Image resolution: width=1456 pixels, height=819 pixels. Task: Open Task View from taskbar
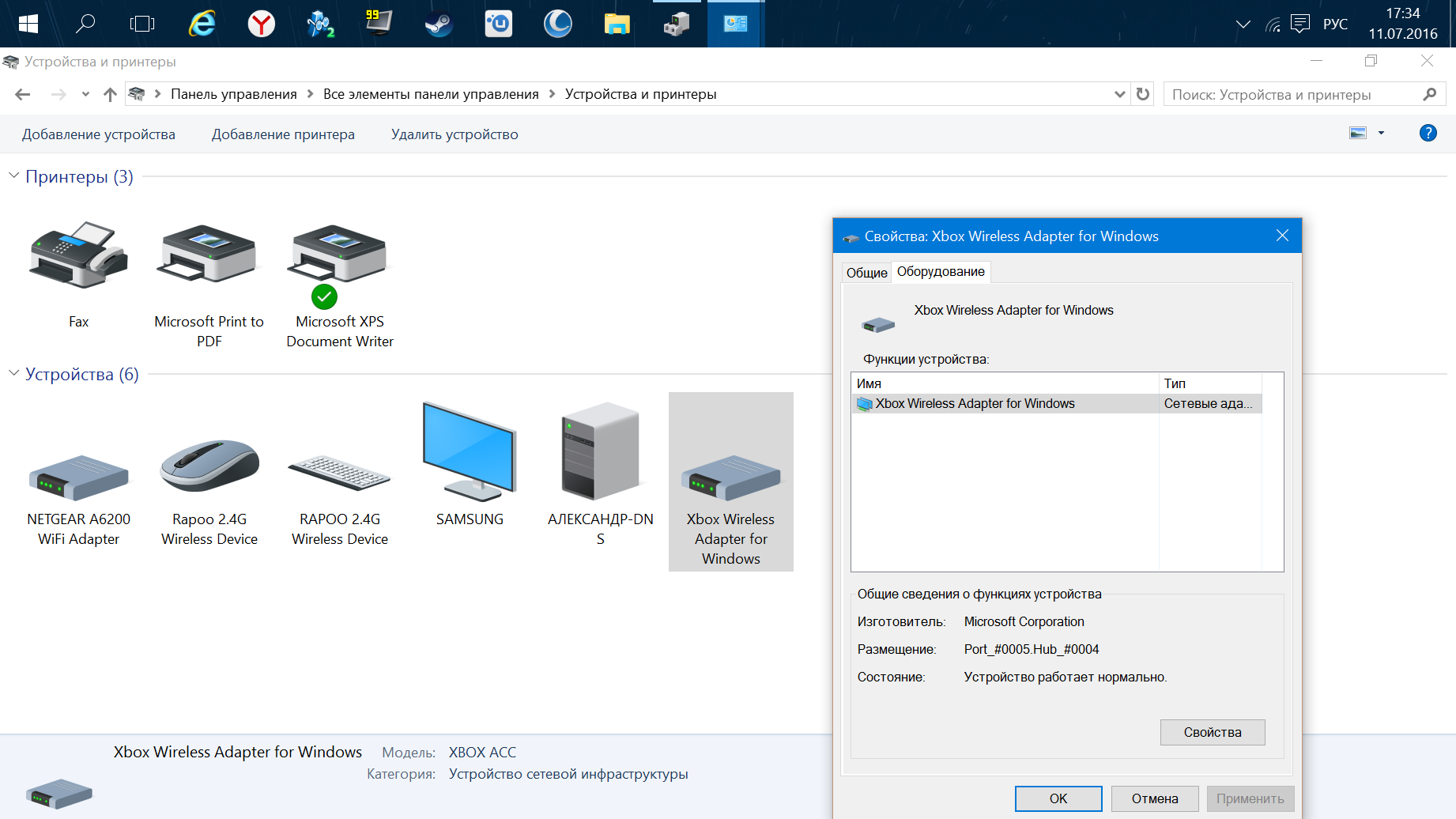[142, 24]
